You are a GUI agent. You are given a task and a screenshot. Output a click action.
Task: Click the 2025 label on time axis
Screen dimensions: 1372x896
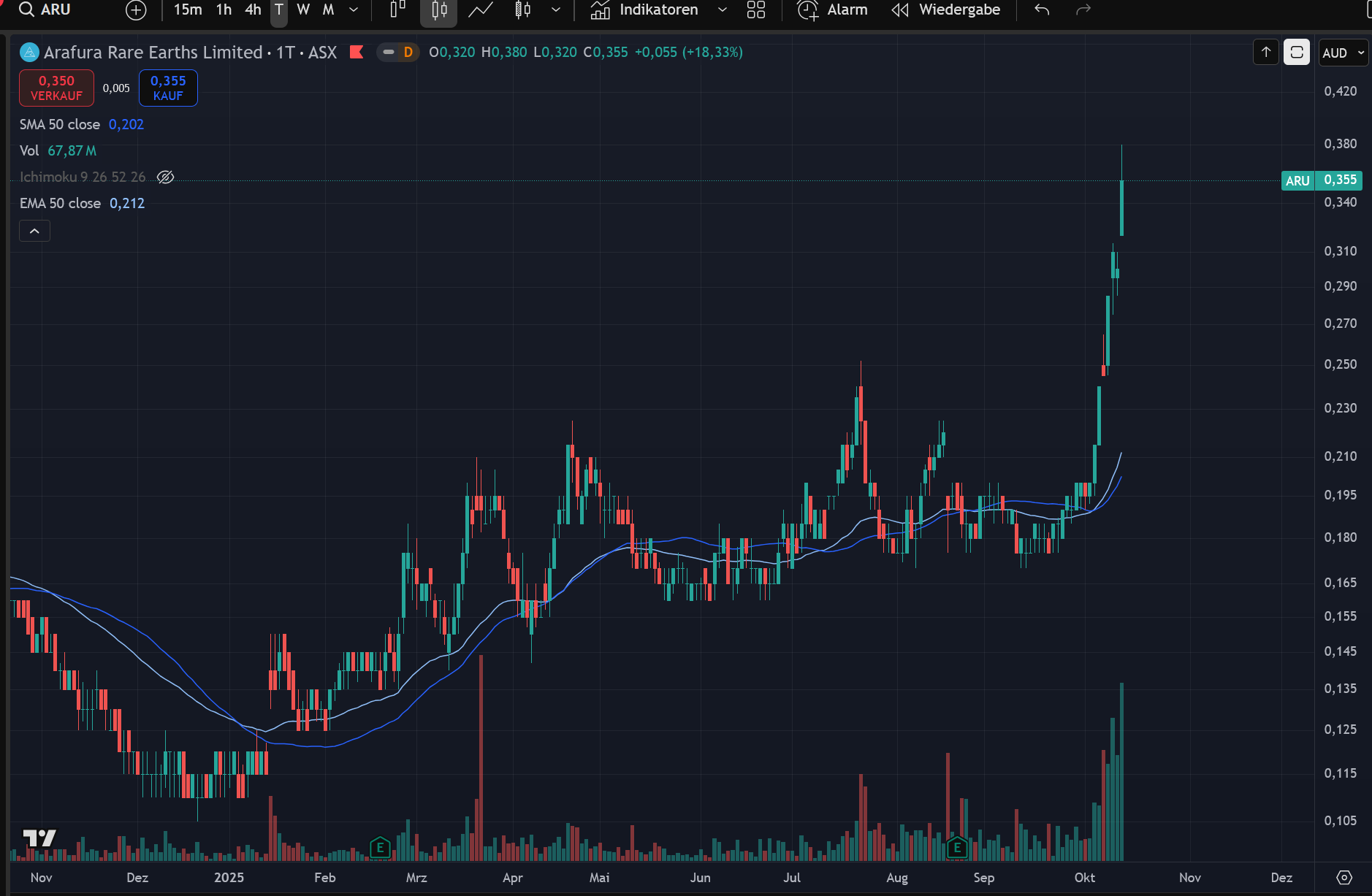229,878
